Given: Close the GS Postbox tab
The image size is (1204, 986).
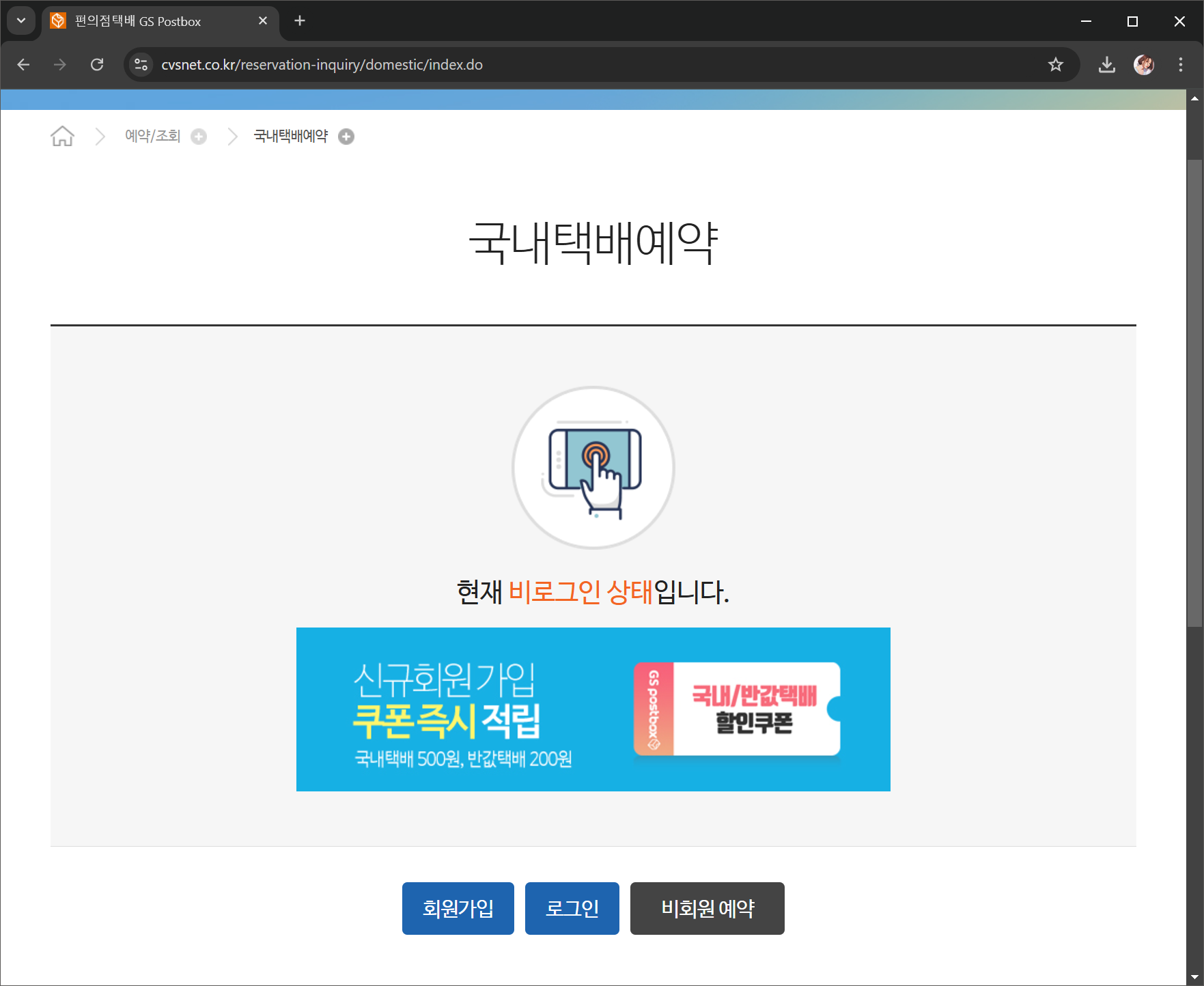Looking at the screenshot, I should [263, 21].
